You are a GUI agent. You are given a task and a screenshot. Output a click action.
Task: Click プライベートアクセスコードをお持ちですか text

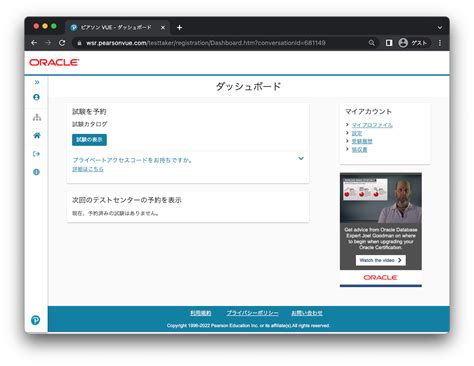132,160
